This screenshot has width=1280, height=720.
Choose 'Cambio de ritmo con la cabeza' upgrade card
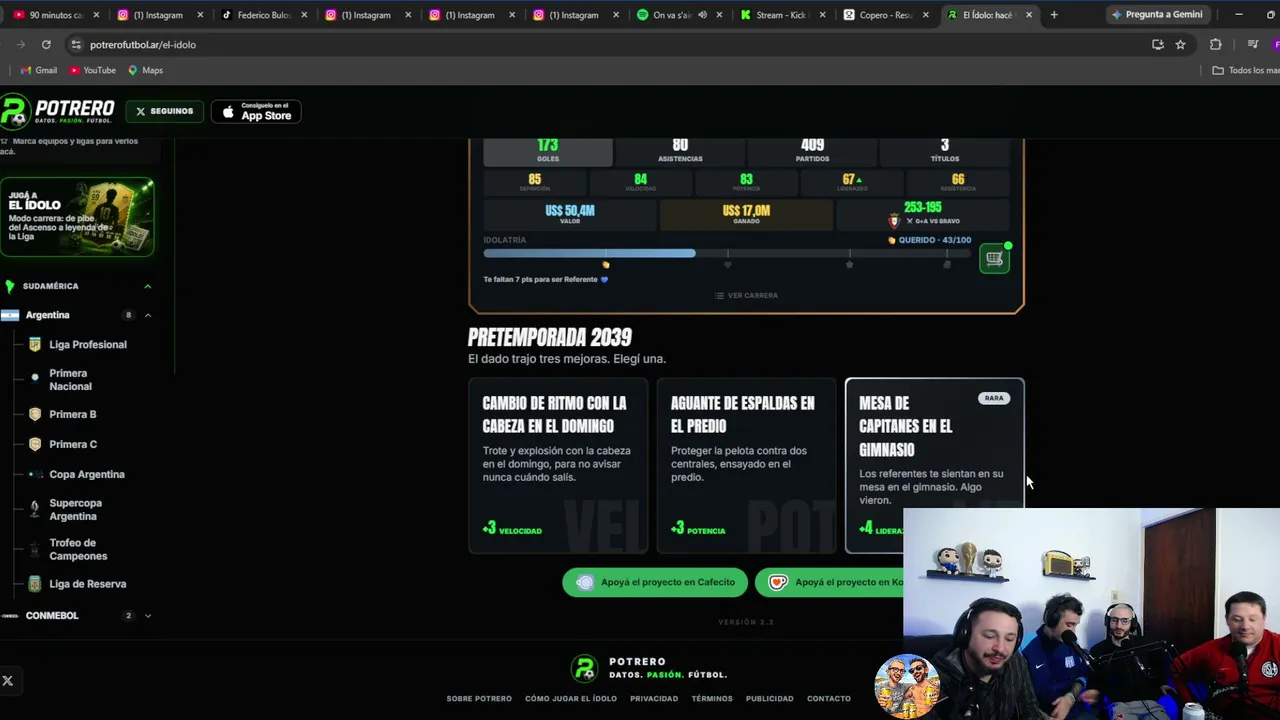point(558,466)
